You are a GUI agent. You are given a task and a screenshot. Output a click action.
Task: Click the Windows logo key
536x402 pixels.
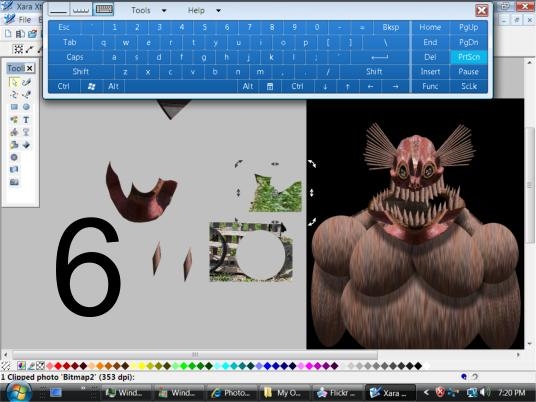(x=91, y=86)
